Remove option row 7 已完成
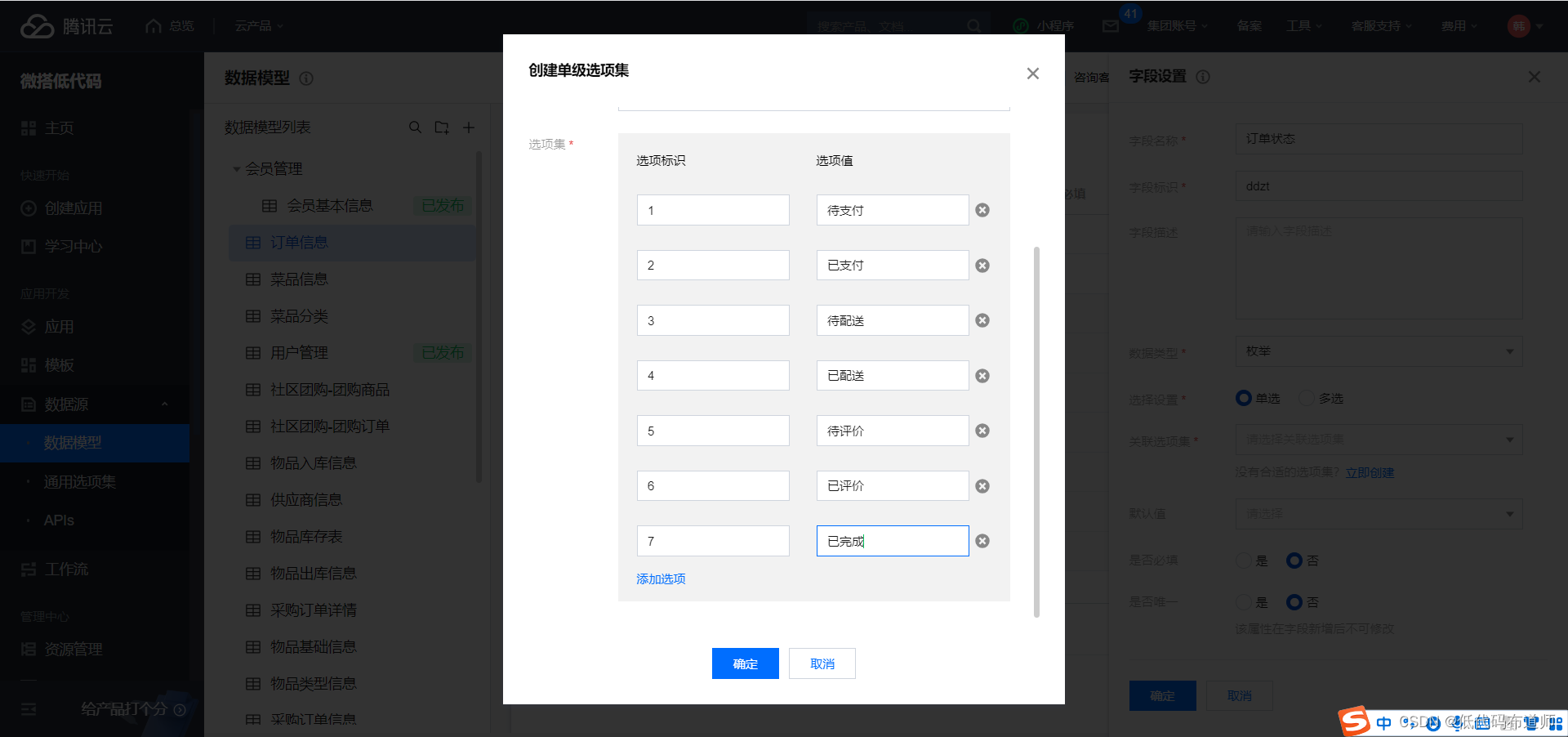Viewport: 1568px width, 737px height. click(982, 541)
